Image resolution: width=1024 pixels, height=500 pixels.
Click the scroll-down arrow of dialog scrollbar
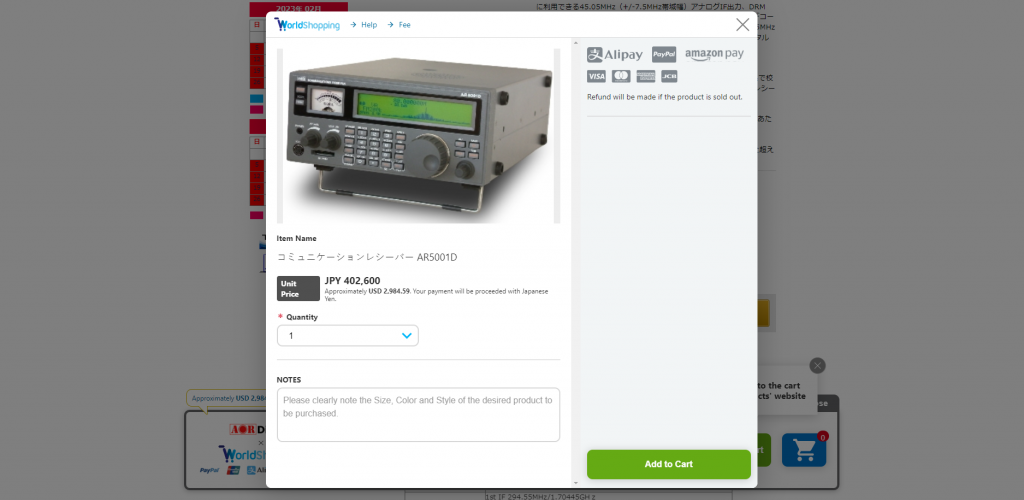click(575, 482)
